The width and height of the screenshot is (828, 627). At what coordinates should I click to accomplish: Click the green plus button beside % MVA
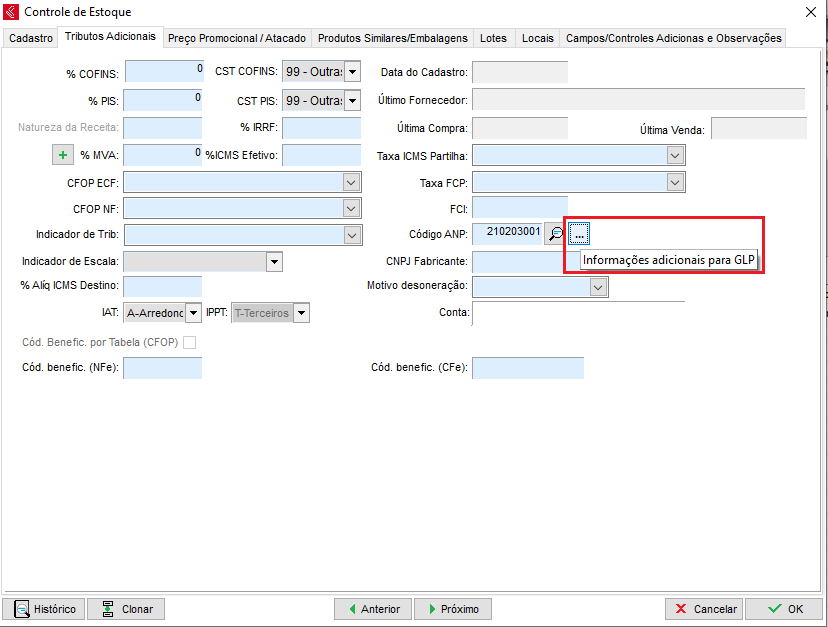pyautogui.click(x=63, y=155)
